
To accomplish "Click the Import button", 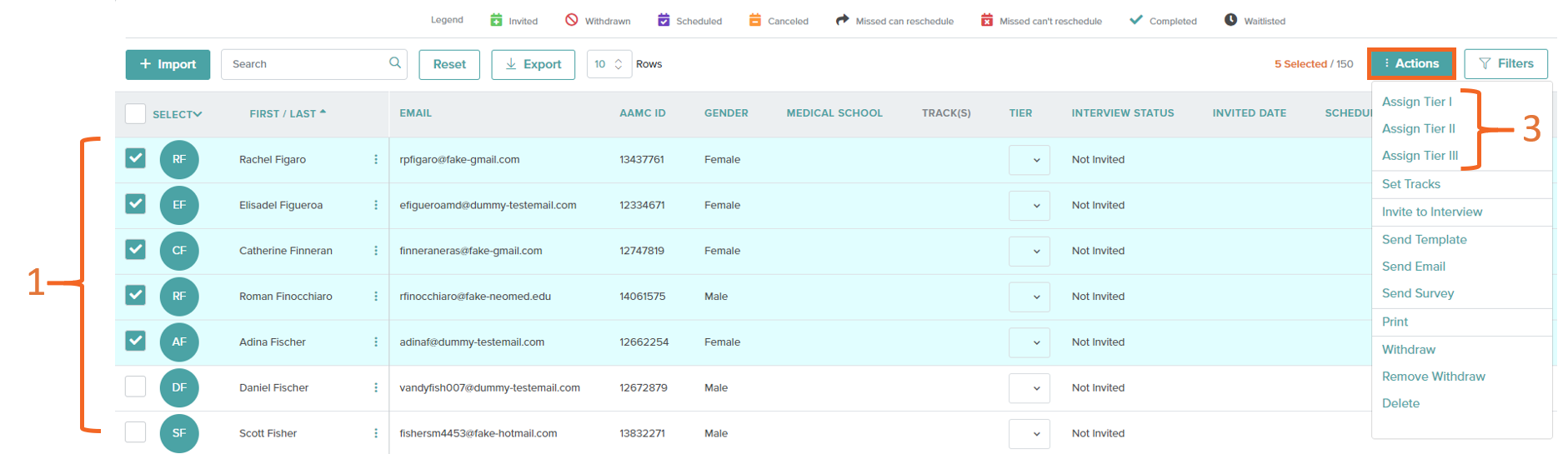I will coord(168,64).
